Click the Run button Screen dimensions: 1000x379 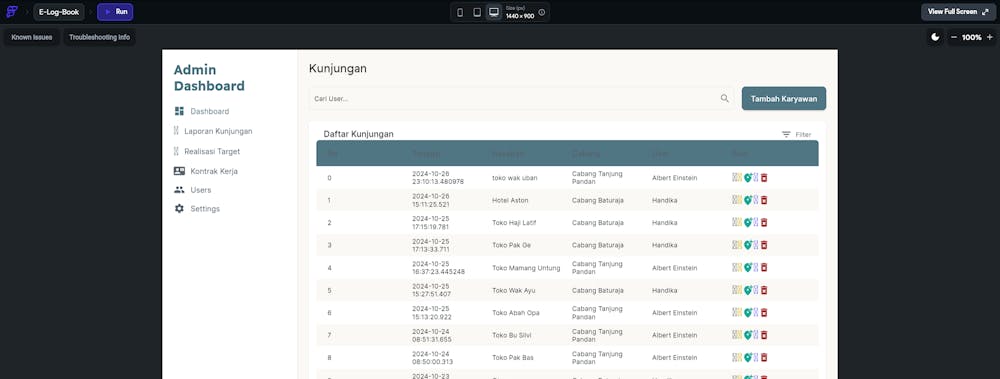[x=115, y=11]
